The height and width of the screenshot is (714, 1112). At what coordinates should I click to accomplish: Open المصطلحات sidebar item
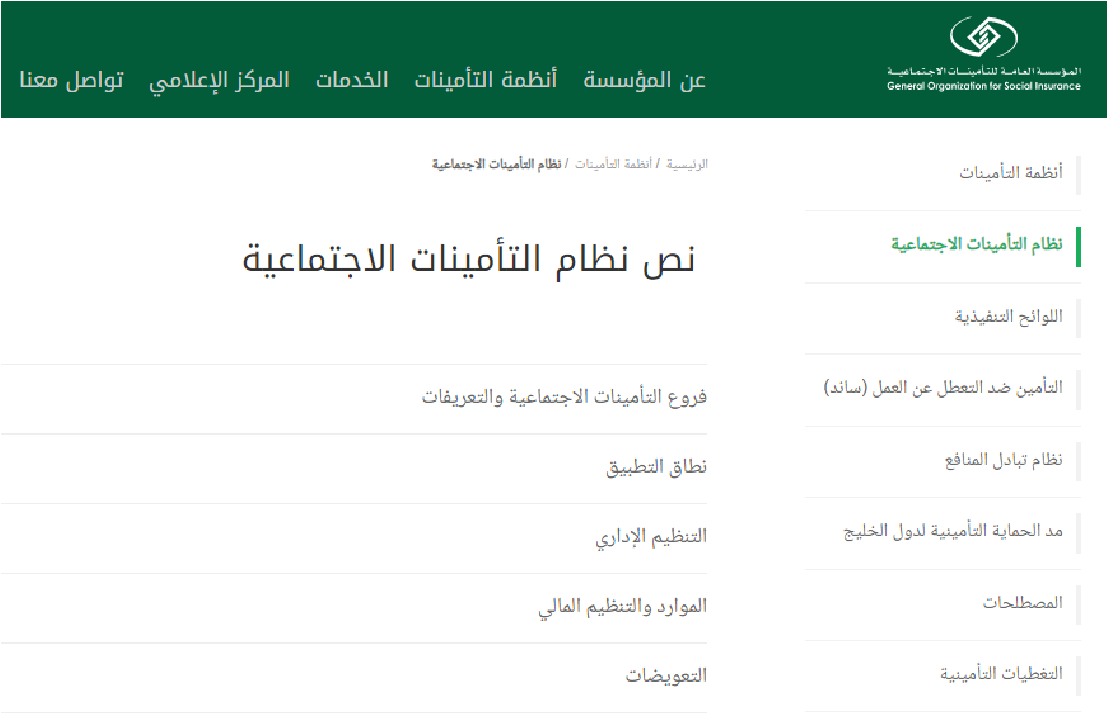click(1022, 603)
